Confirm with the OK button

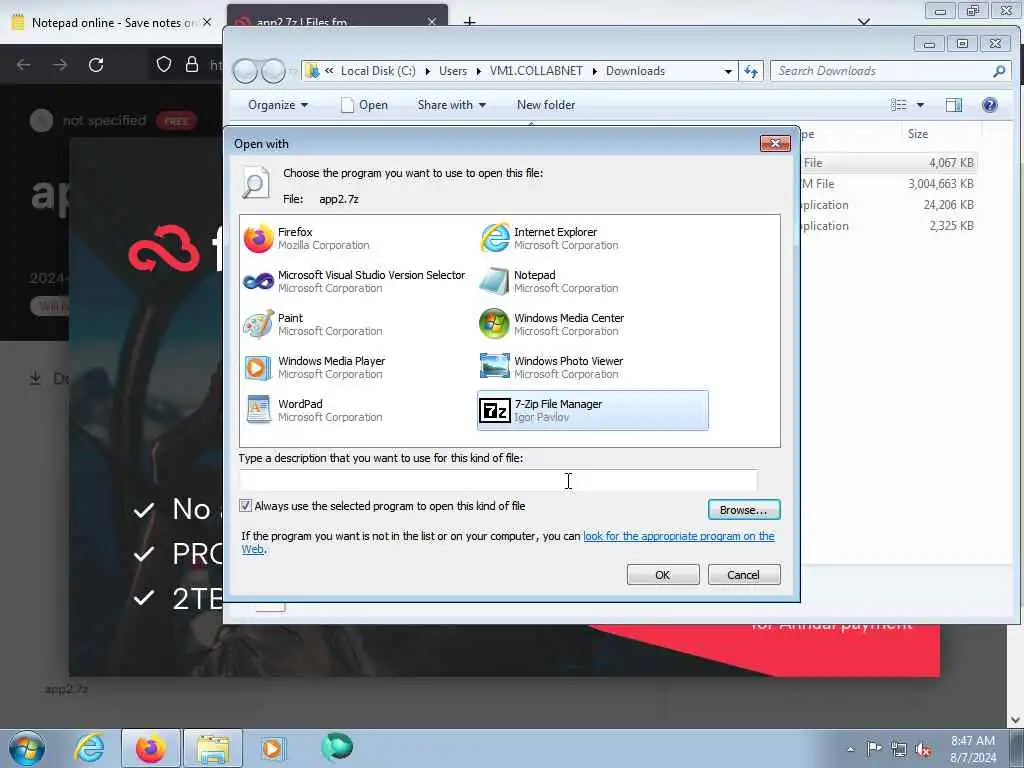click(x=663, y=575)
